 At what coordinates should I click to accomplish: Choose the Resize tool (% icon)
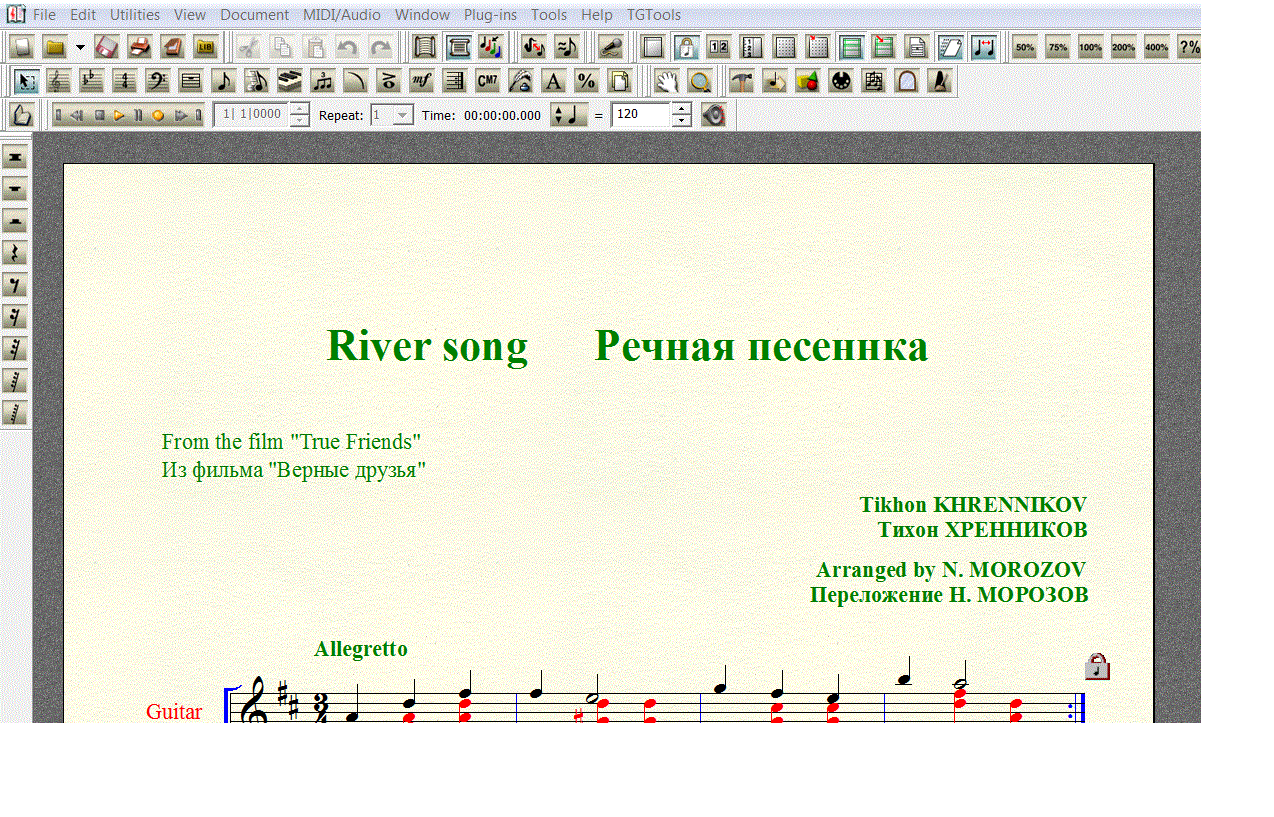coord(587,81)
